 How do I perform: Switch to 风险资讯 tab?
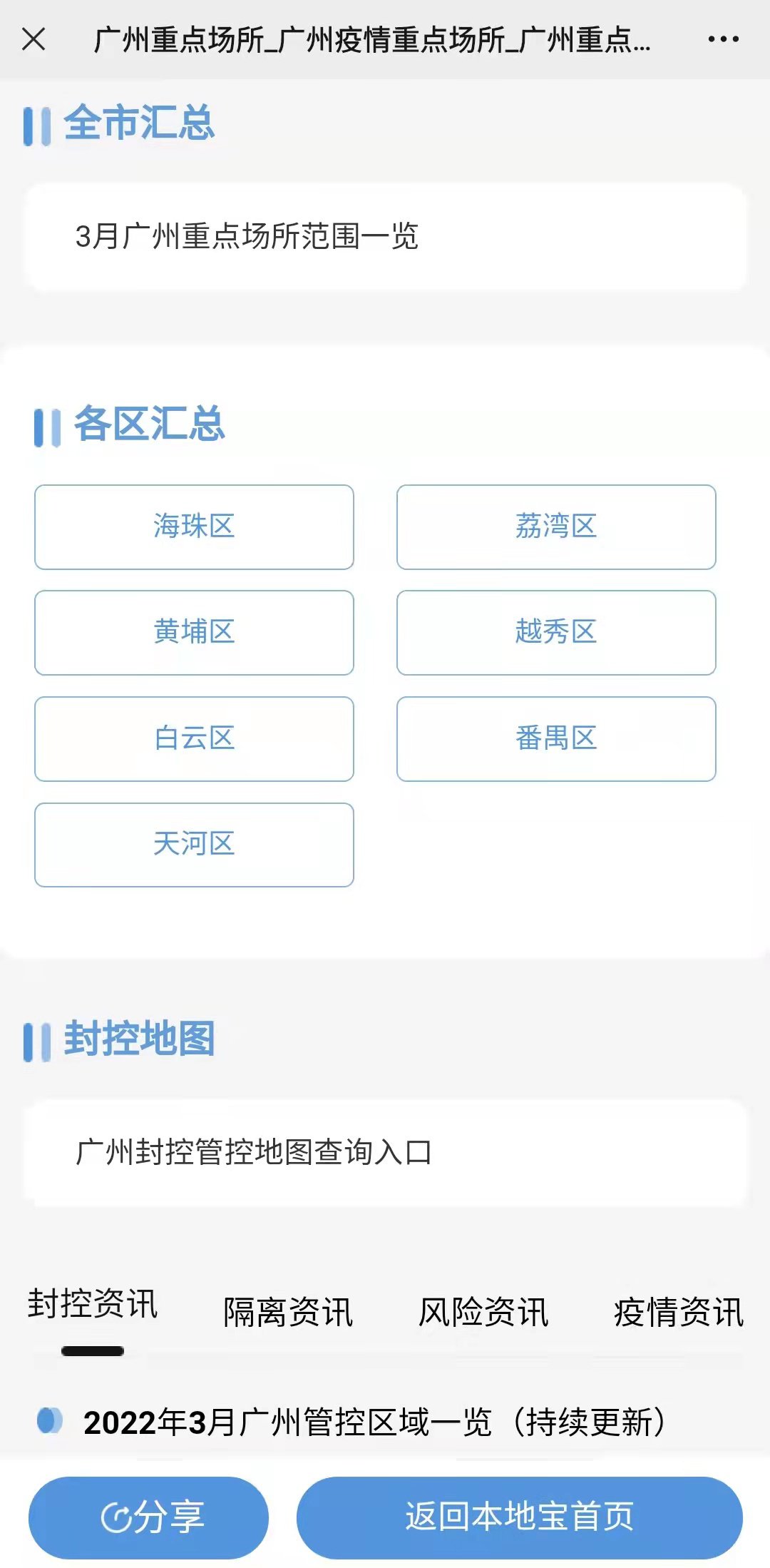[x=483, y=1313]
